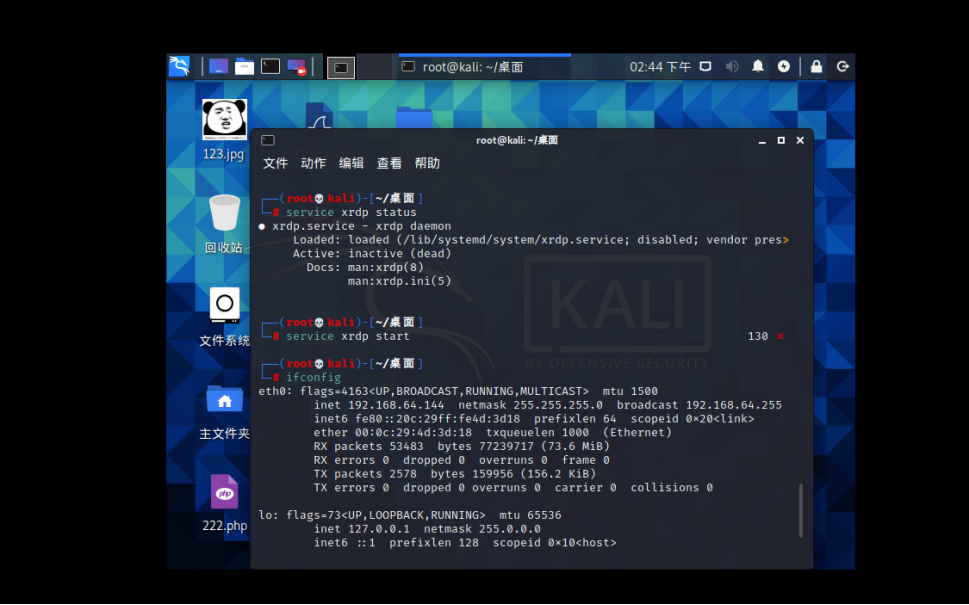This screenshot has width=969, height=605.
Task: Click the MAC address 00:0c:29:4d:3d:18
Action: 413,433
